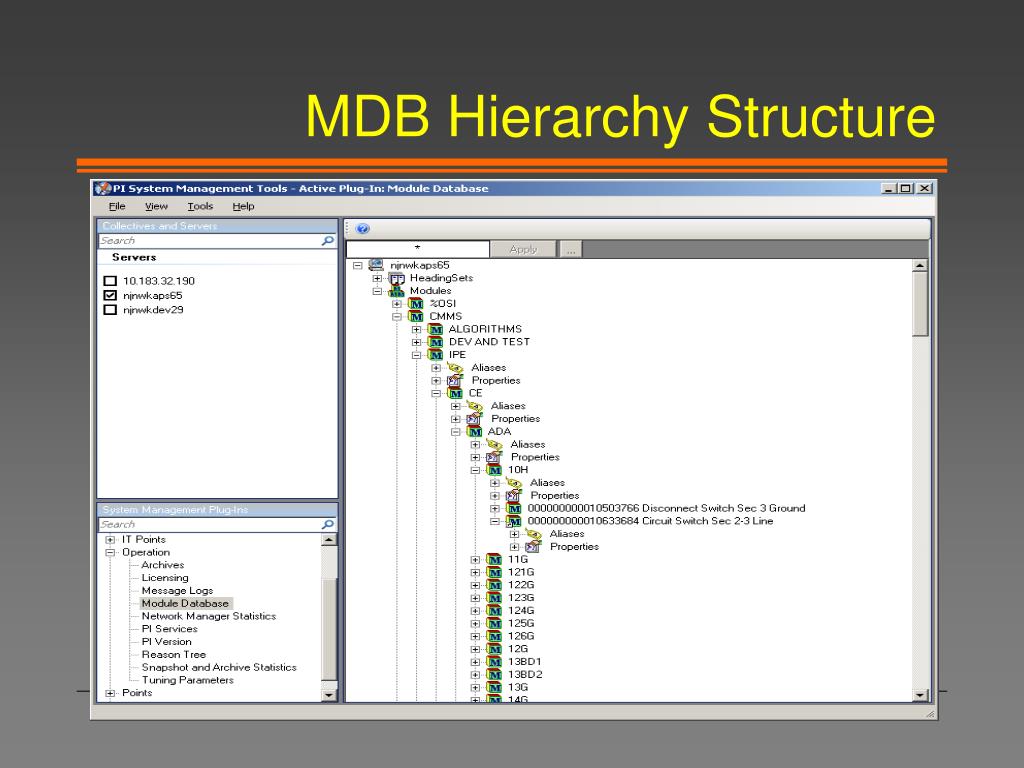Click the help question mark icon
Screen dimensions: 1024x768
pos(363,229)
